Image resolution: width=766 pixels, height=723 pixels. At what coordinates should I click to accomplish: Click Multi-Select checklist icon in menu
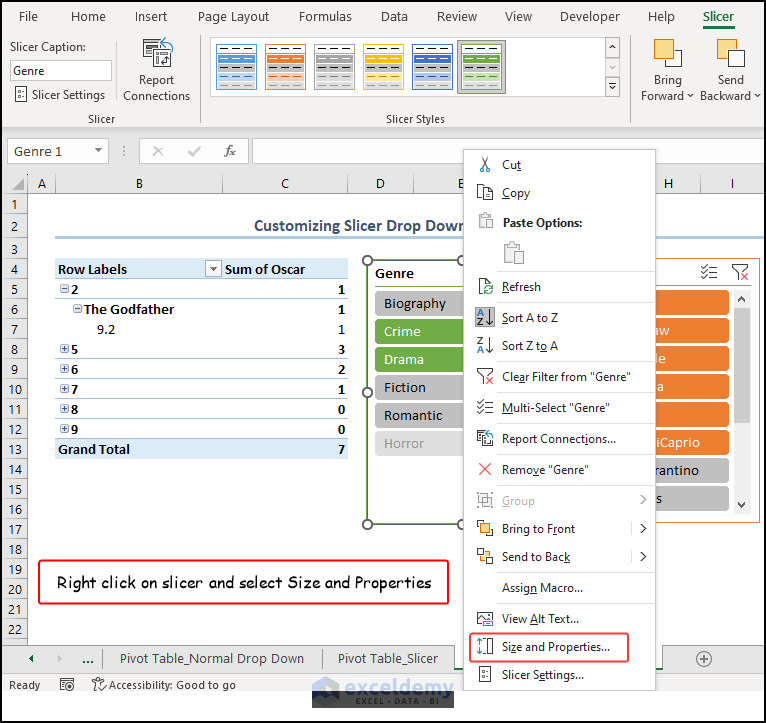485,407
